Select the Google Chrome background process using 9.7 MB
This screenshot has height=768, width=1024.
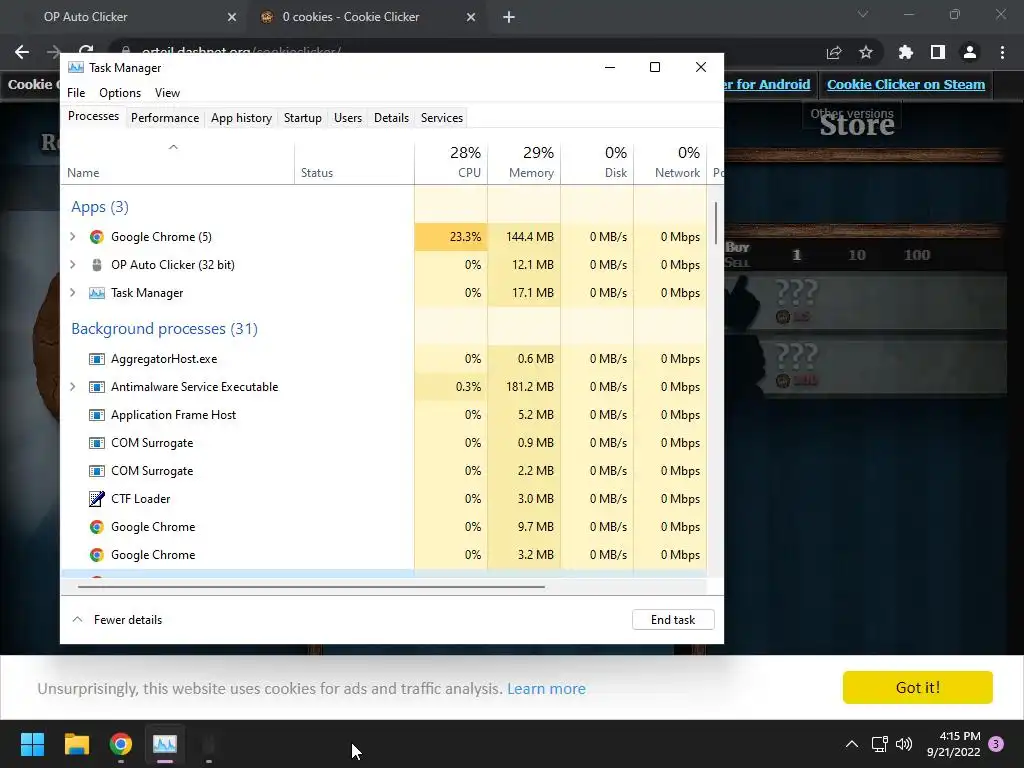tap(384, 526)
